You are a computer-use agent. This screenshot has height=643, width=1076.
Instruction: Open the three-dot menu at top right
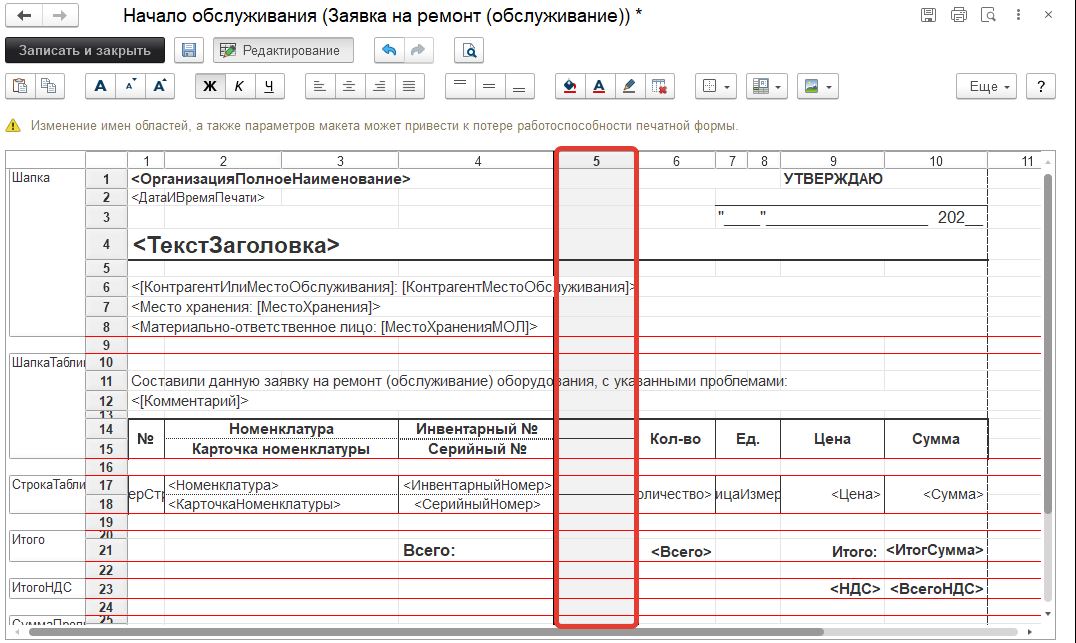tap(1018, 12)
